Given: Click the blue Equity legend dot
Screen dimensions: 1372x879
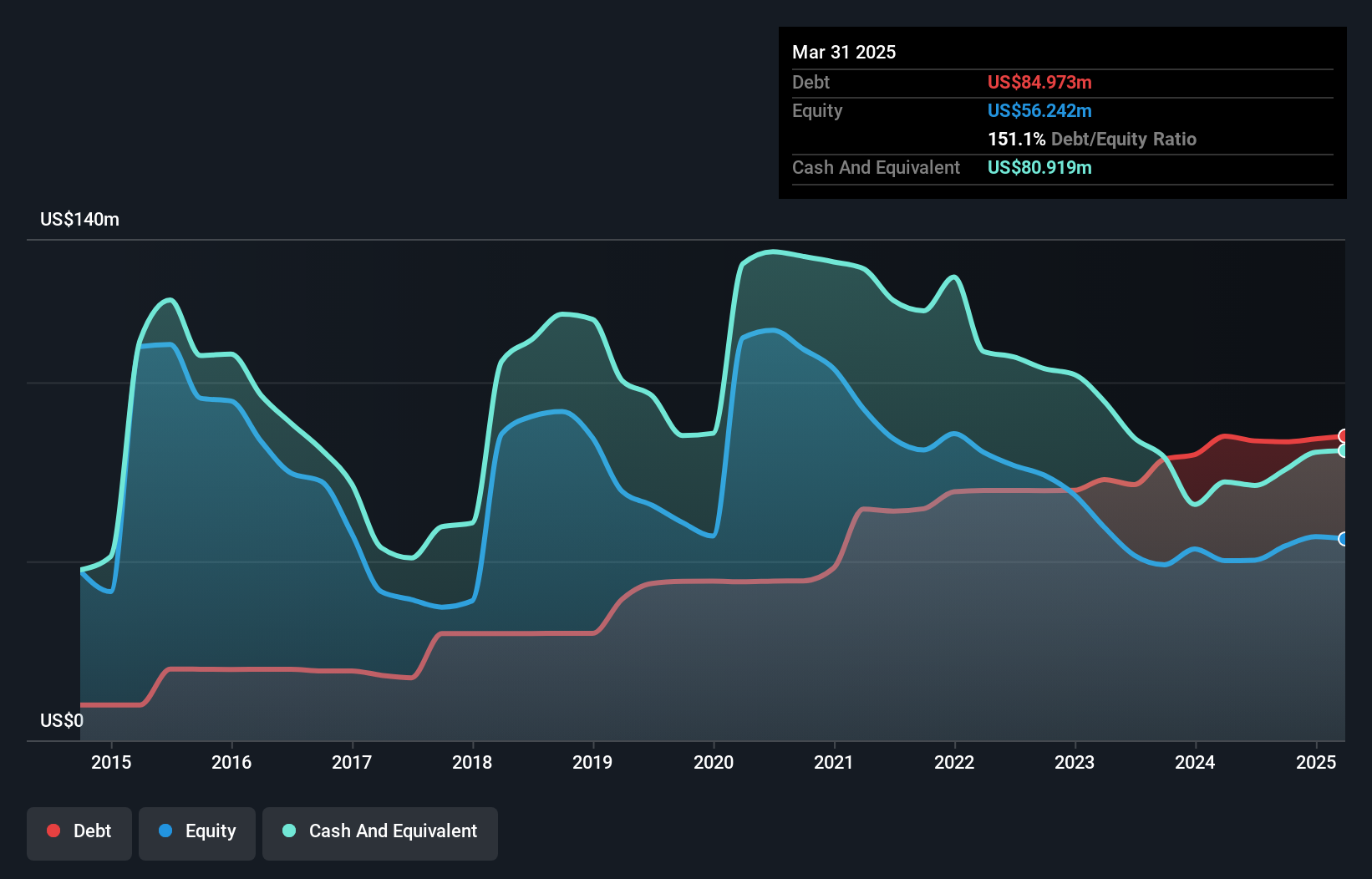Looking at the screenshot, I should (x=165, y=831).
